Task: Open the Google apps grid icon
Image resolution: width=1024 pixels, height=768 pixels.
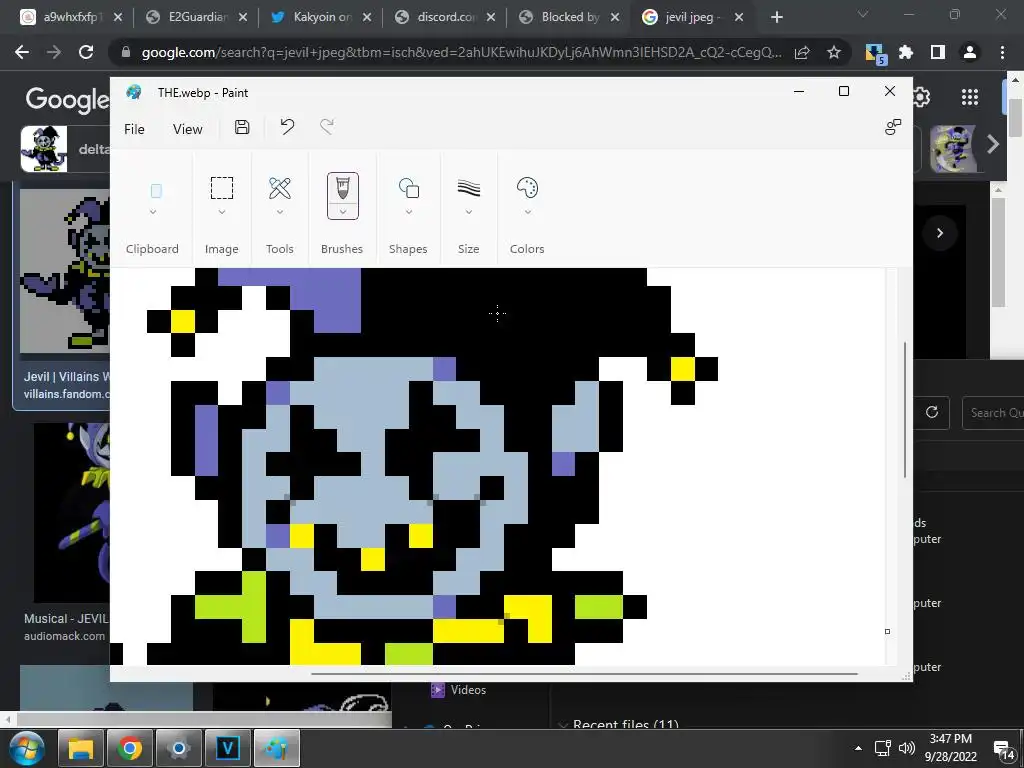Action: click(970, 97)
